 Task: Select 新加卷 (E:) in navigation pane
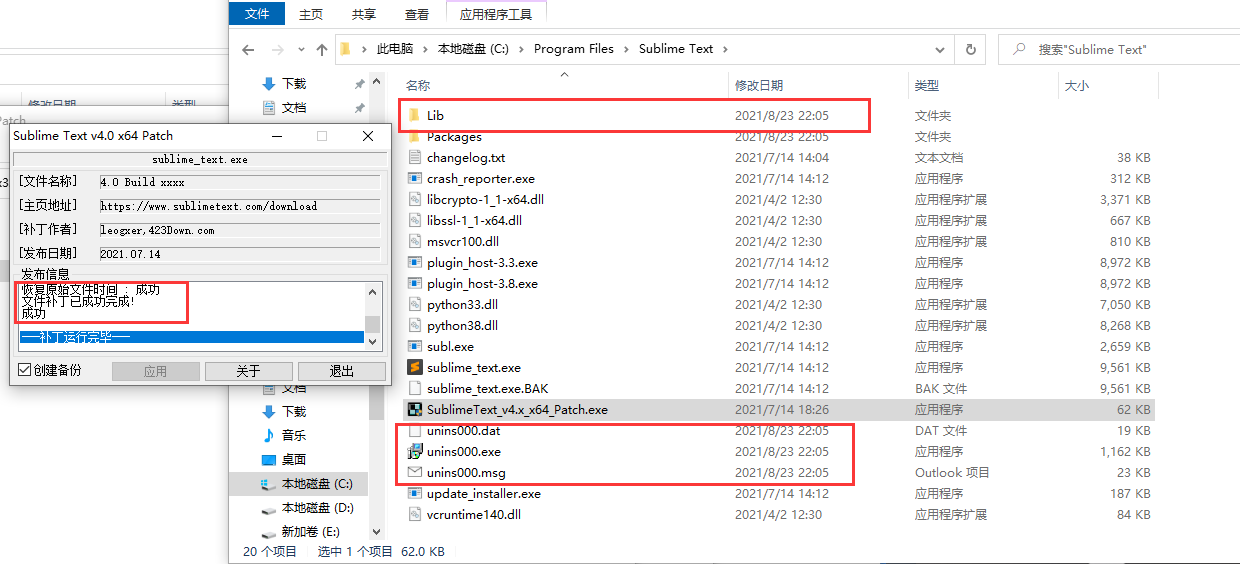click(x=300, y=532)
